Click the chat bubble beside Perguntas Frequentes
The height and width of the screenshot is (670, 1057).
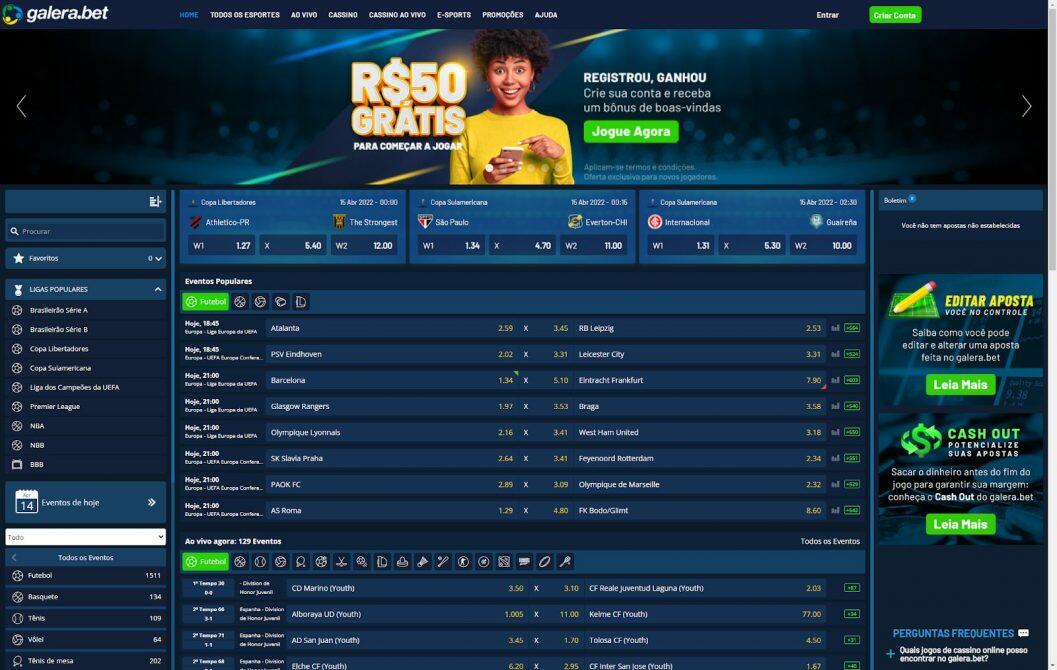pos(1023,633)
